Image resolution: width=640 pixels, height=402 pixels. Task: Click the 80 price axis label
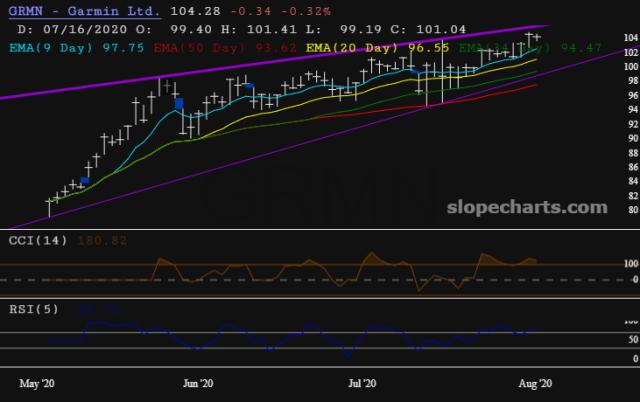pos(633,210)
